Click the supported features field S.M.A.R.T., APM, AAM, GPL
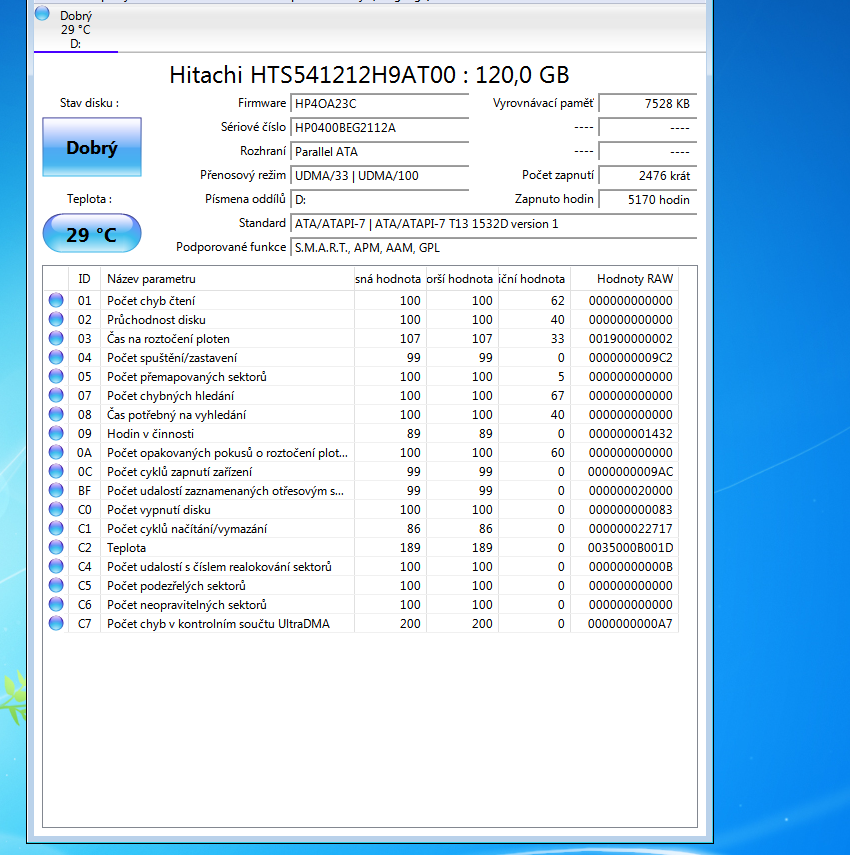Screen dimensions: 850x855 [493, 248]
